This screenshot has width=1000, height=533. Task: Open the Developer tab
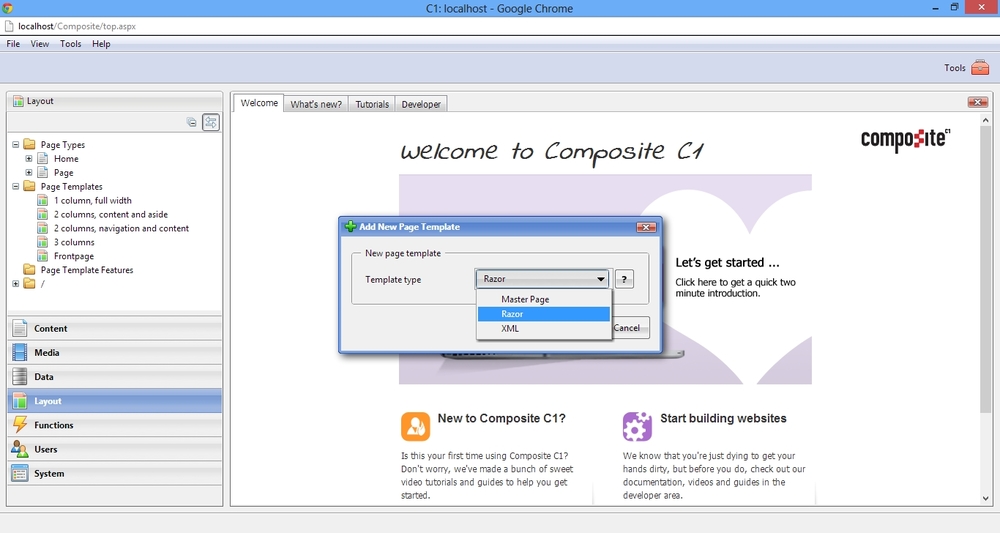point(421,104)
